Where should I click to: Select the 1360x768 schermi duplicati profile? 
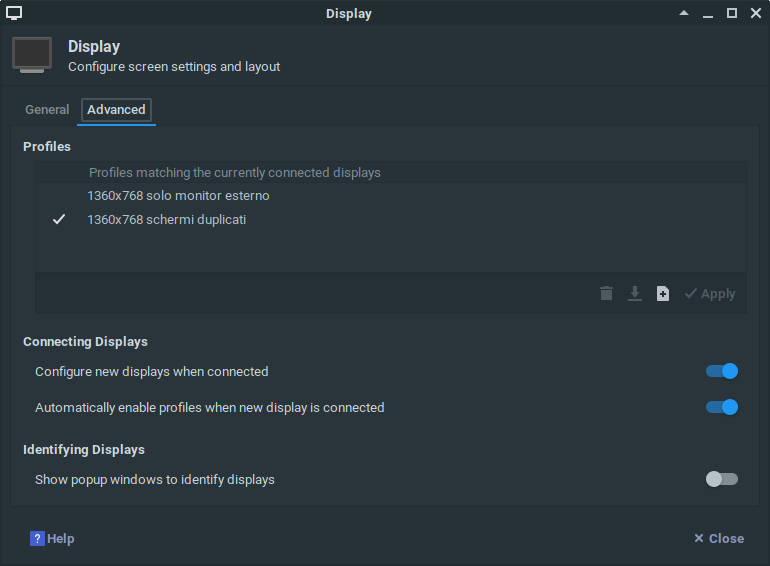166,219
